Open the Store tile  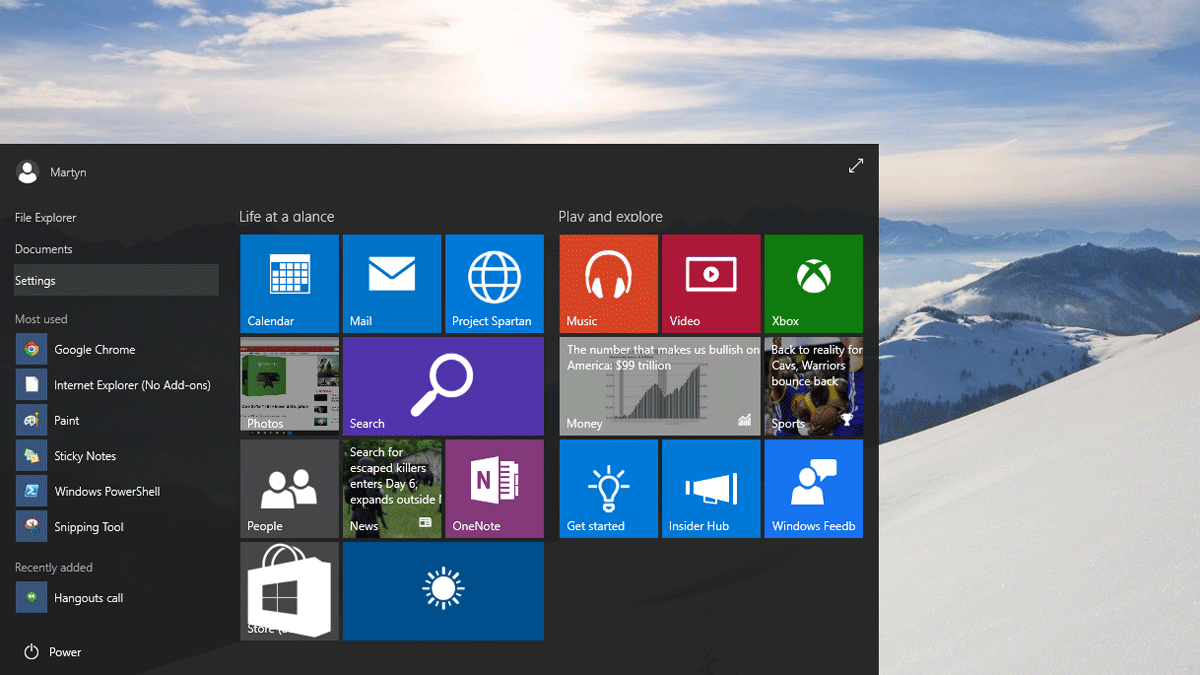click(x=290, y=591)
